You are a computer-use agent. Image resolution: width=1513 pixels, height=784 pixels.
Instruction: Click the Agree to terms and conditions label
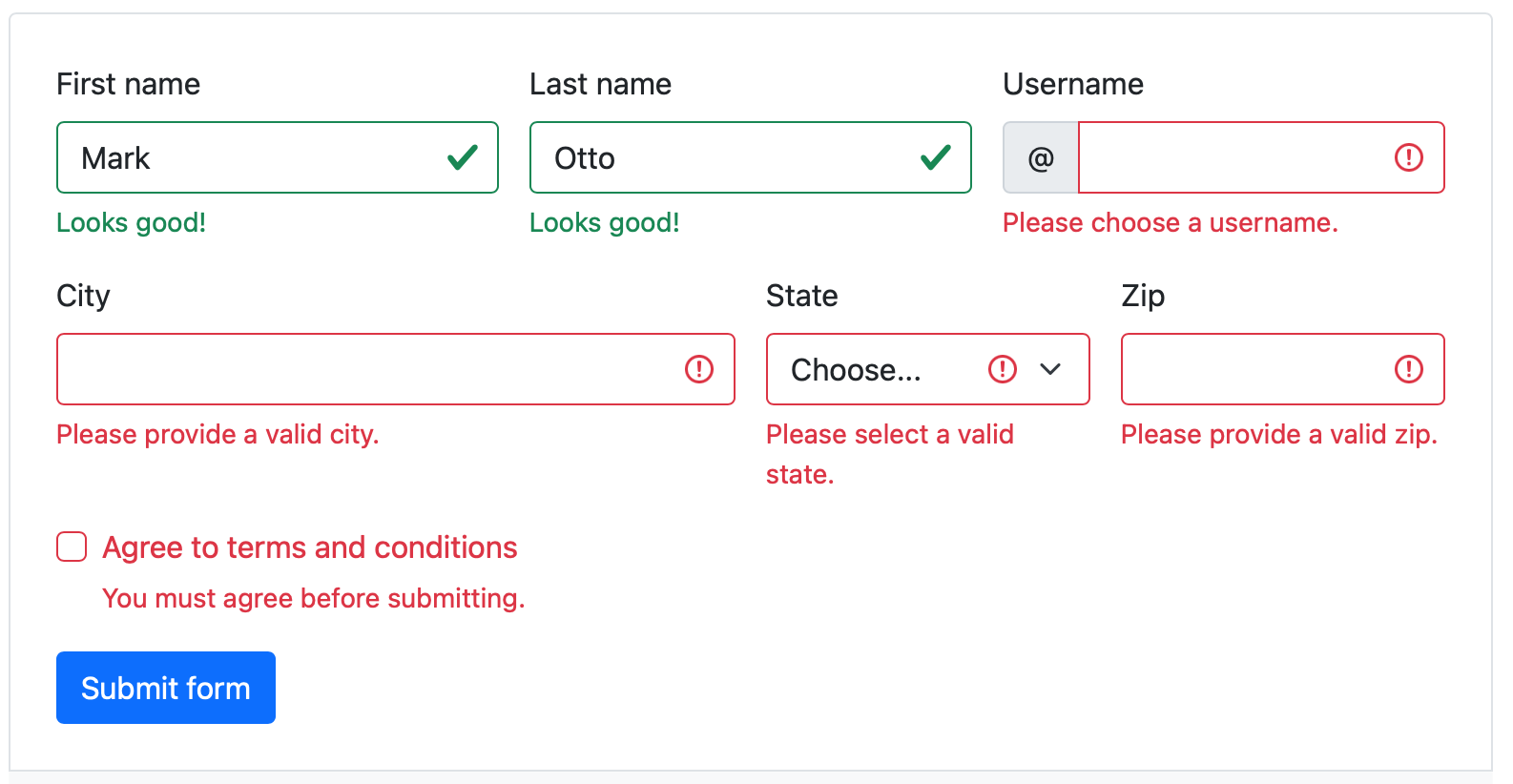(310, 547)
